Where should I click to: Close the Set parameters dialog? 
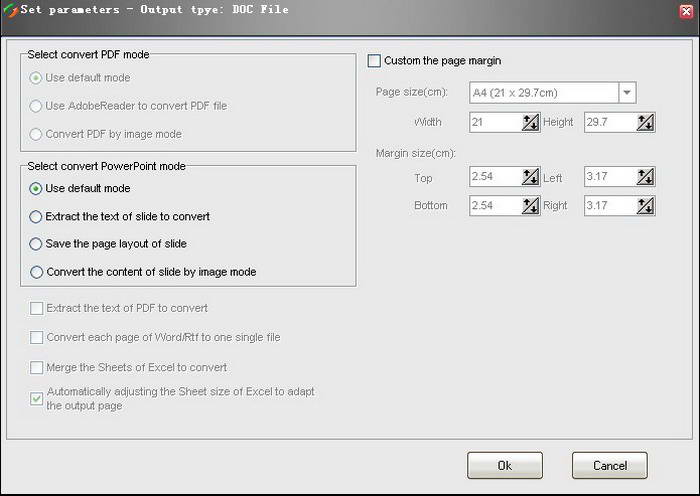pyautogui.click(x=686, y=11)
